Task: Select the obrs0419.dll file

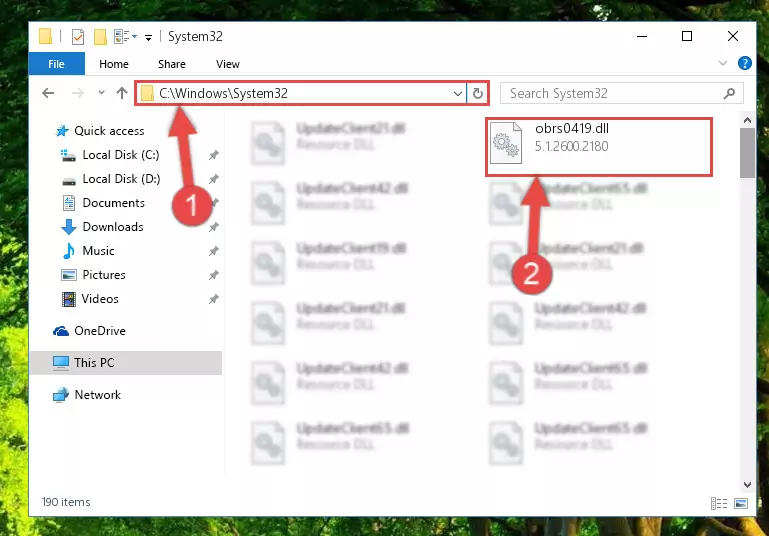Action: pos(599,147)
